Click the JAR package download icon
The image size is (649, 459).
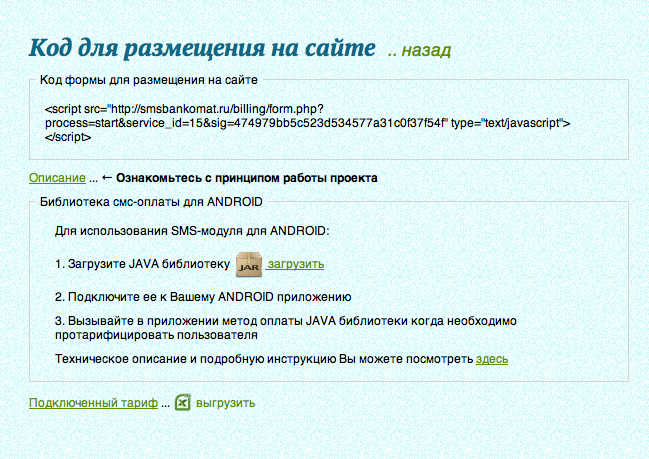pyautogui.click(x=249, y=264)
